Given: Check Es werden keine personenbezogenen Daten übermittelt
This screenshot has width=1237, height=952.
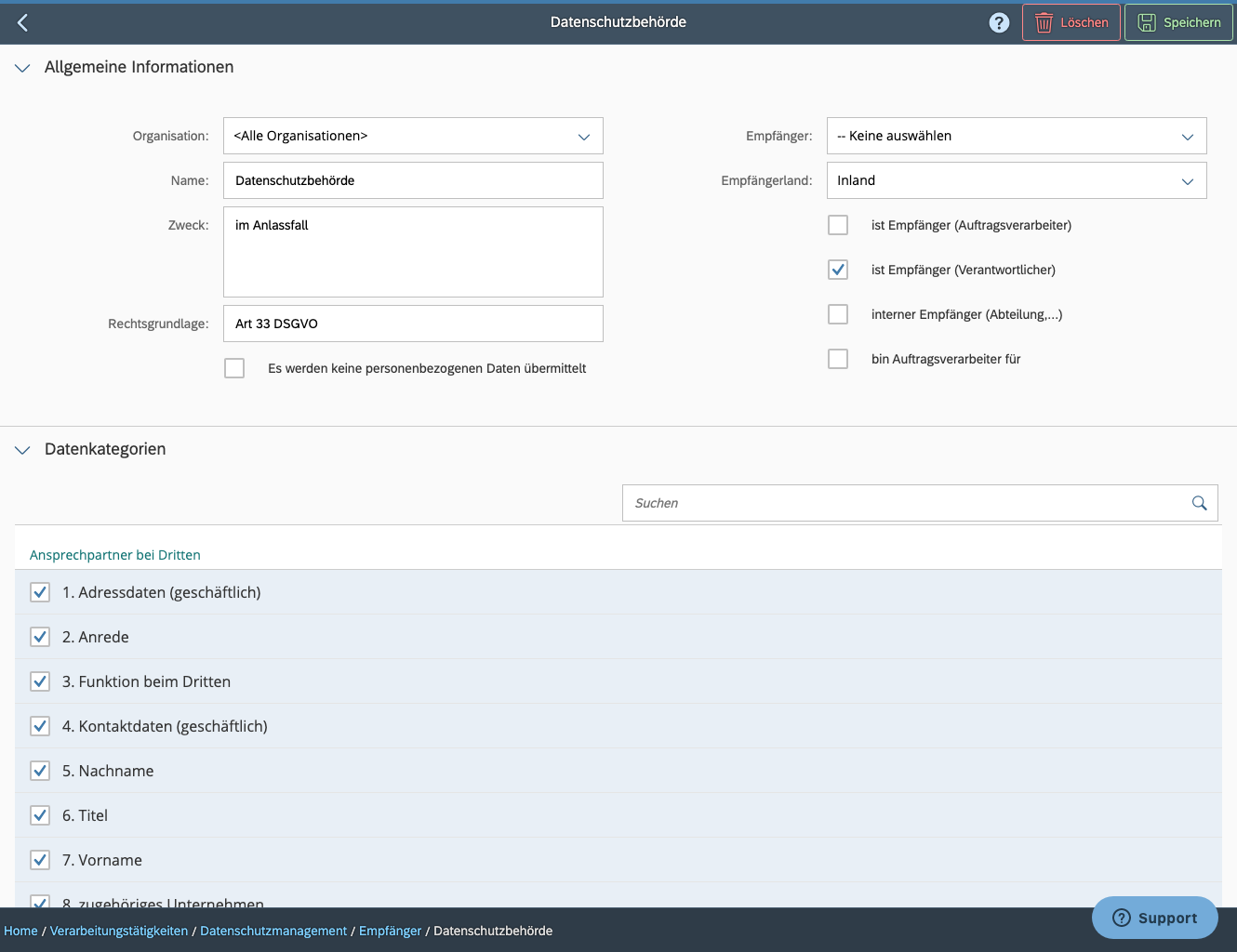Looking at the screenshot, I should (x=234, y=368).
